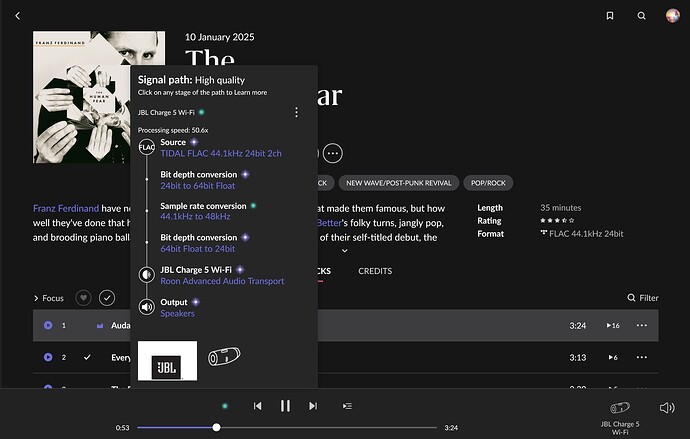Expand the Focus chevron

36,298
